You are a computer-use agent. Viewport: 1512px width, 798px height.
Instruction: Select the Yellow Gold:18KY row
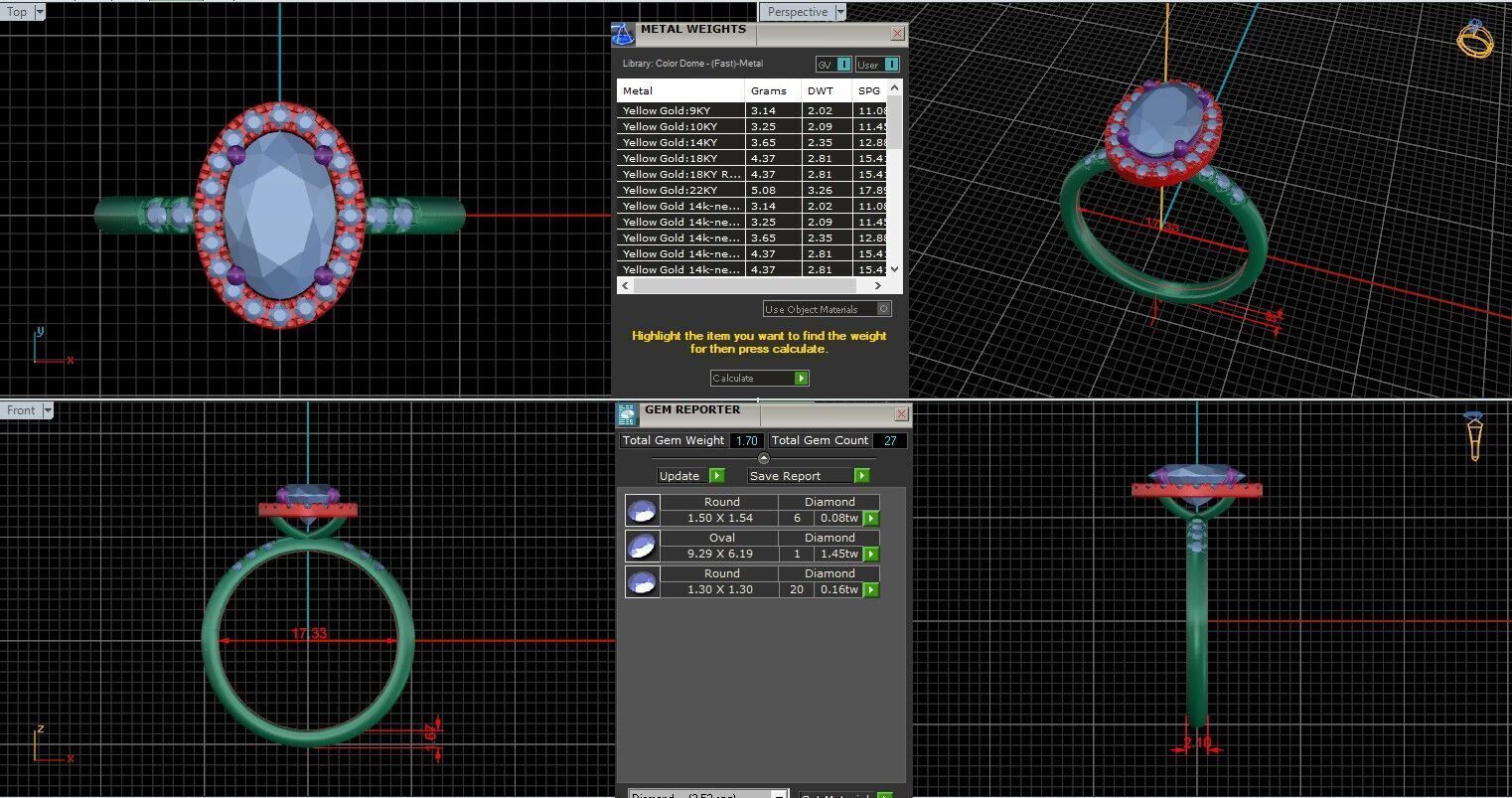click(751, 158)
